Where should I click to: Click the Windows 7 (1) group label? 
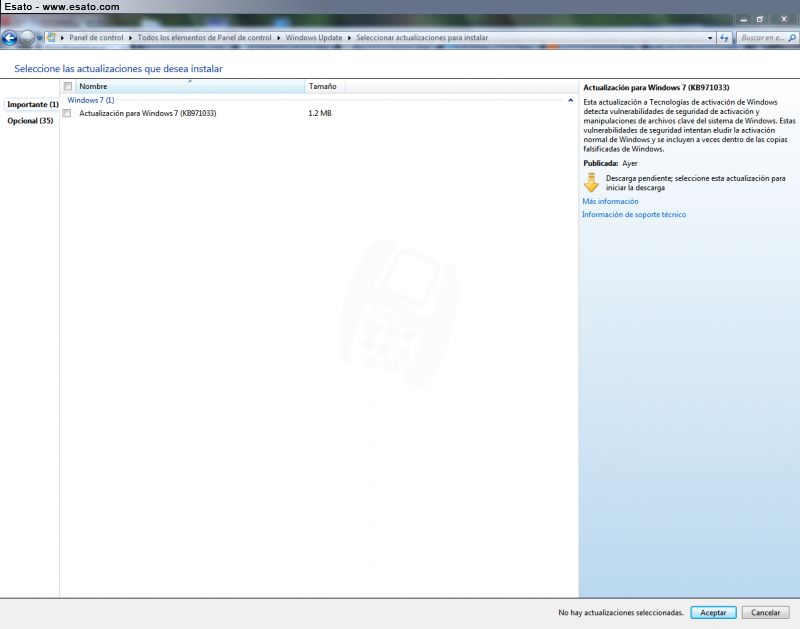click(x=91, y=100)
